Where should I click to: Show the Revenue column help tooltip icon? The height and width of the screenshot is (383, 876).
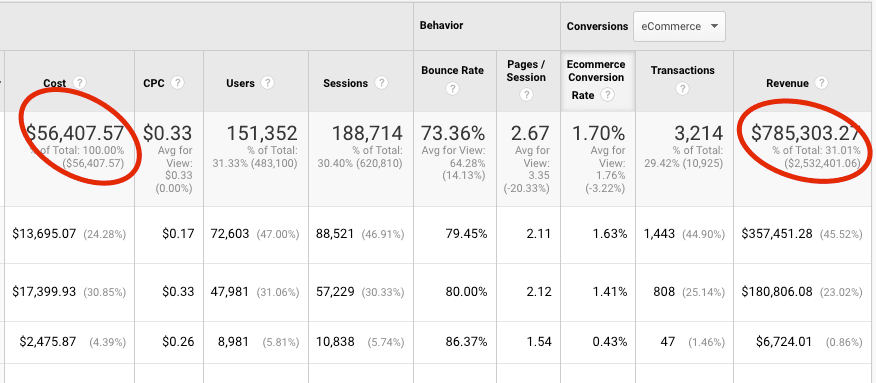pyautogui.click(x=821, y=83)
